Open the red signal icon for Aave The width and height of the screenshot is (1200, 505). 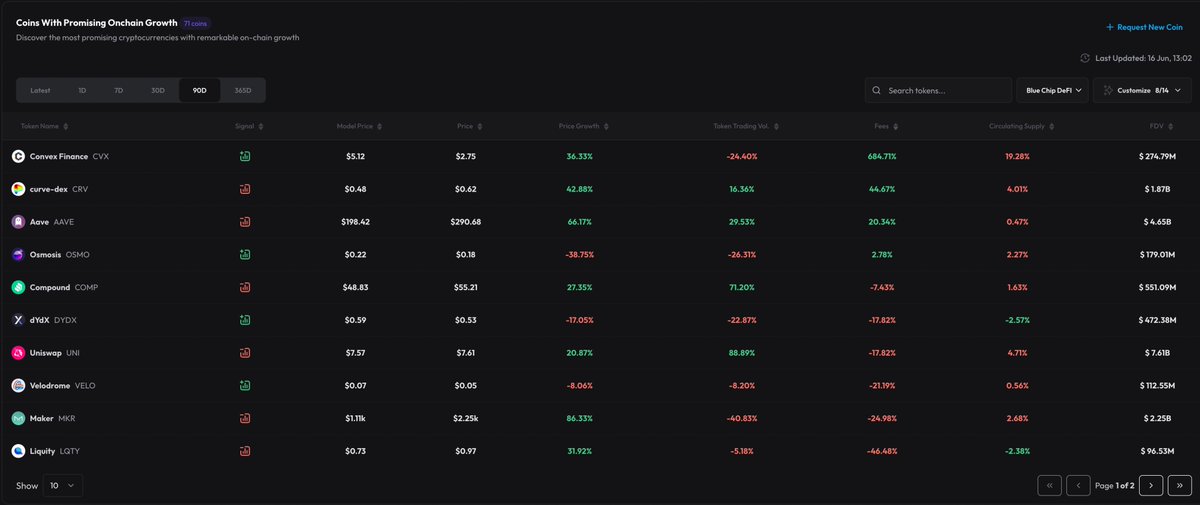pos(245,222)
